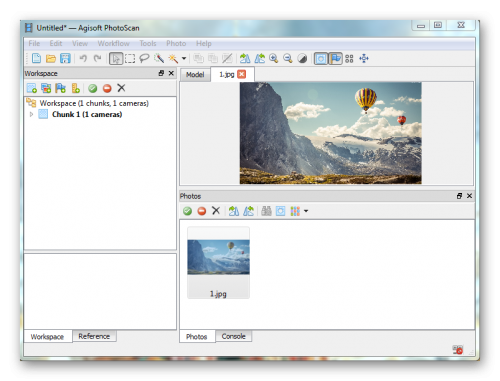The height and width of the screenshot is (381, 500).
Task: Toggle the show markers flag button
Action: [336, 59]
